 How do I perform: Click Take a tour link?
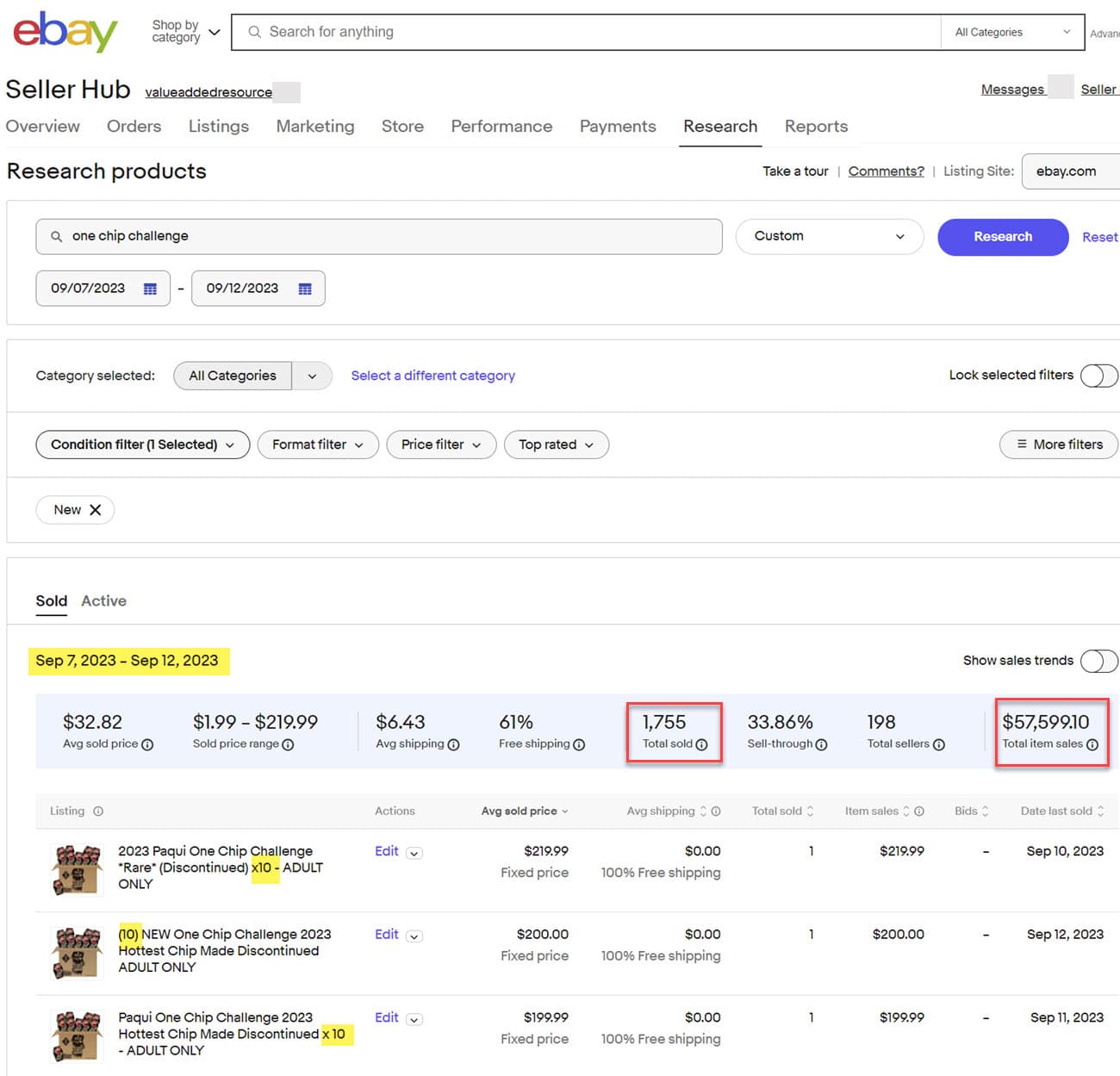click(x=795, y=171)
